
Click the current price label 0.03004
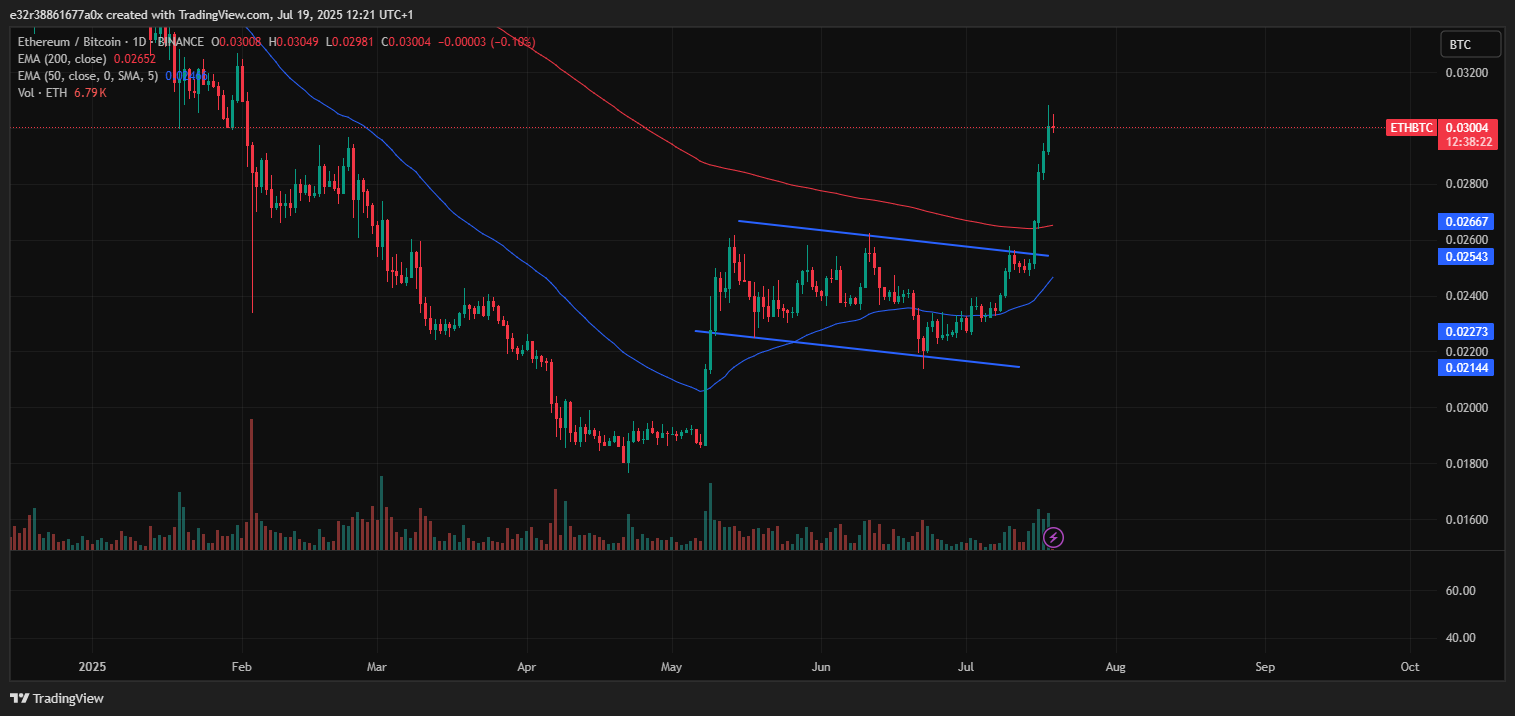coord(1470,128)
